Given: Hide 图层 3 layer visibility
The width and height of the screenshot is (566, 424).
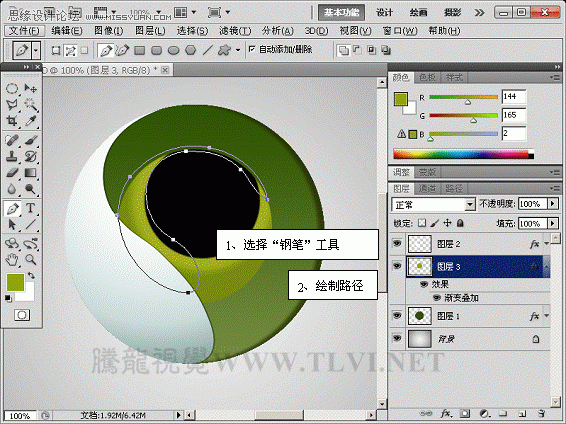Looking at the screenshot, I should (x=397, y=266).
